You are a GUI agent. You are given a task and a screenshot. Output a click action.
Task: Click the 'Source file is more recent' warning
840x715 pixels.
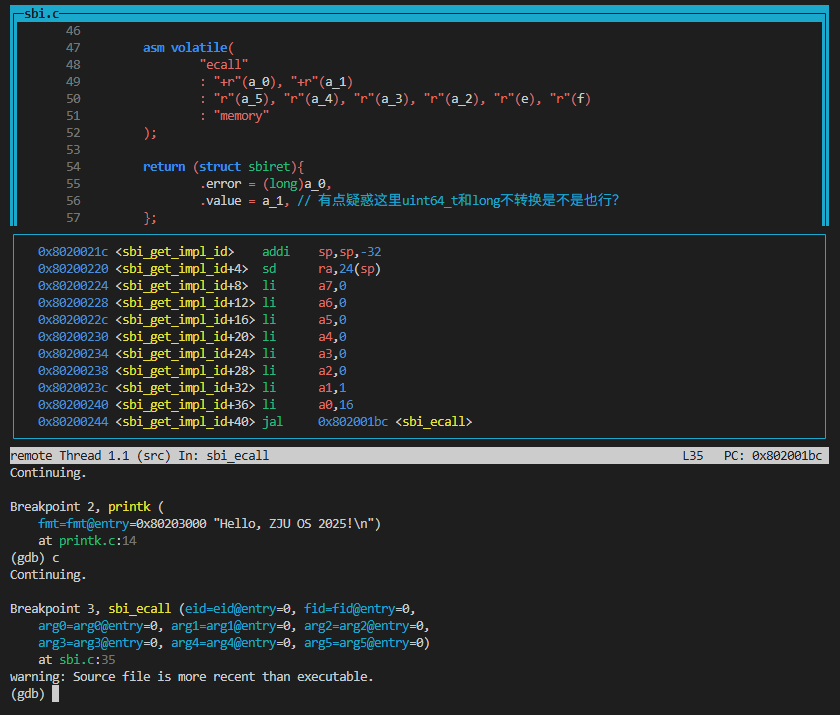[191, 677]
